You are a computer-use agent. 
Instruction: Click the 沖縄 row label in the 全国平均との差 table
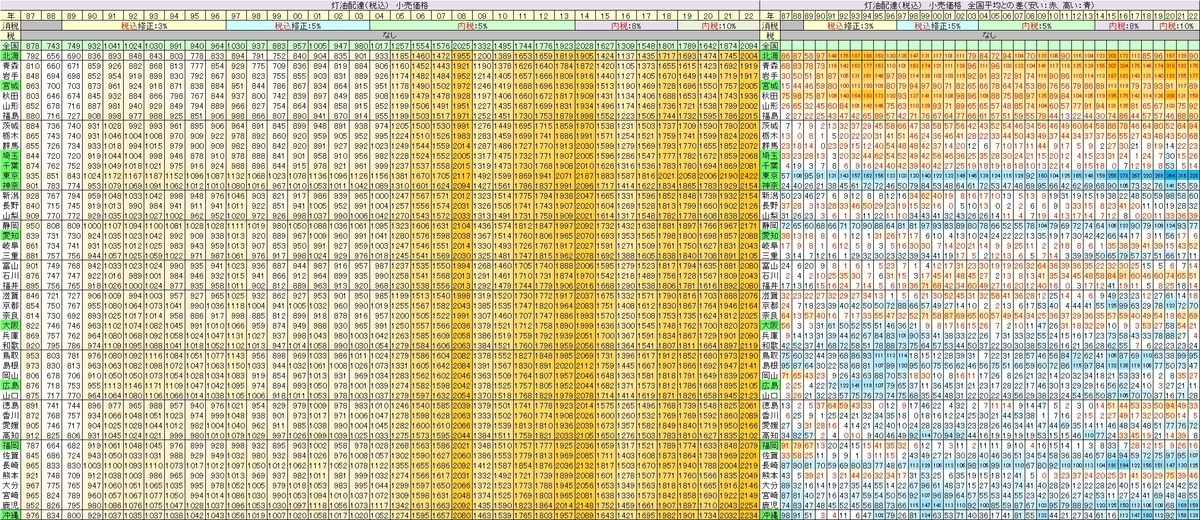tap(770, 513)
